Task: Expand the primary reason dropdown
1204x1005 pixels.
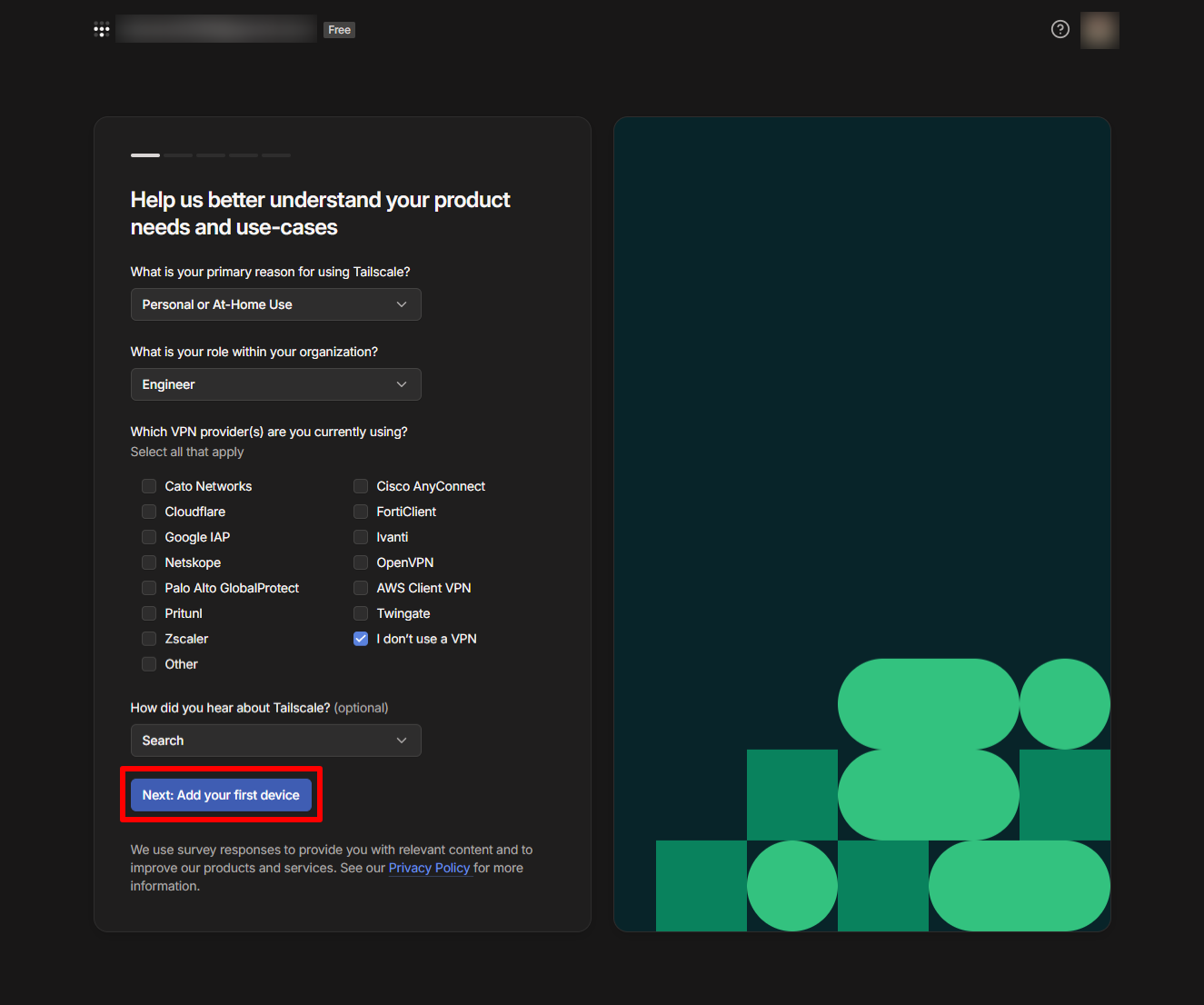Action: point(275,304)
